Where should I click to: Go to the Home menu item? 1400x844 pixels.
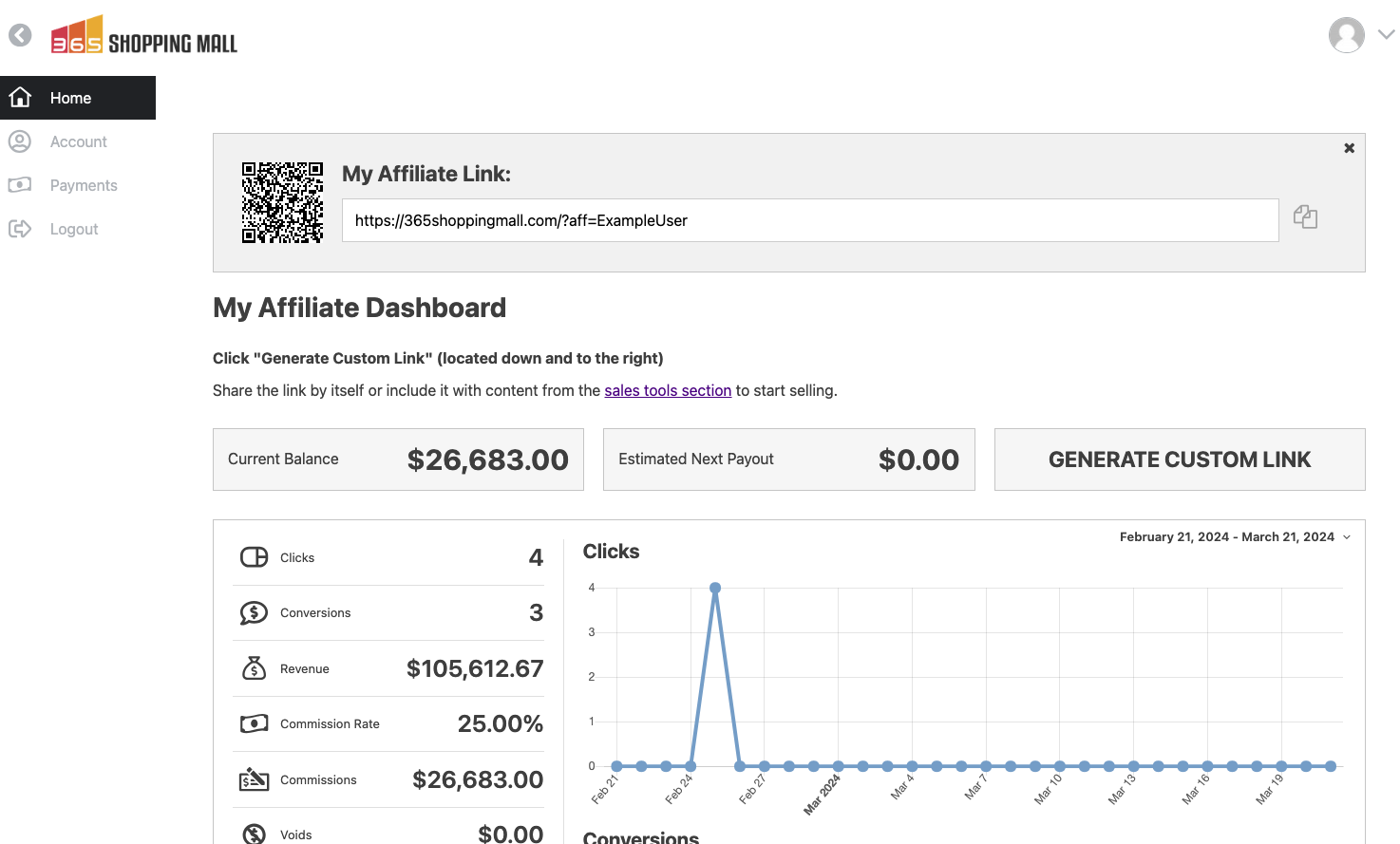[x=78, y=98]
